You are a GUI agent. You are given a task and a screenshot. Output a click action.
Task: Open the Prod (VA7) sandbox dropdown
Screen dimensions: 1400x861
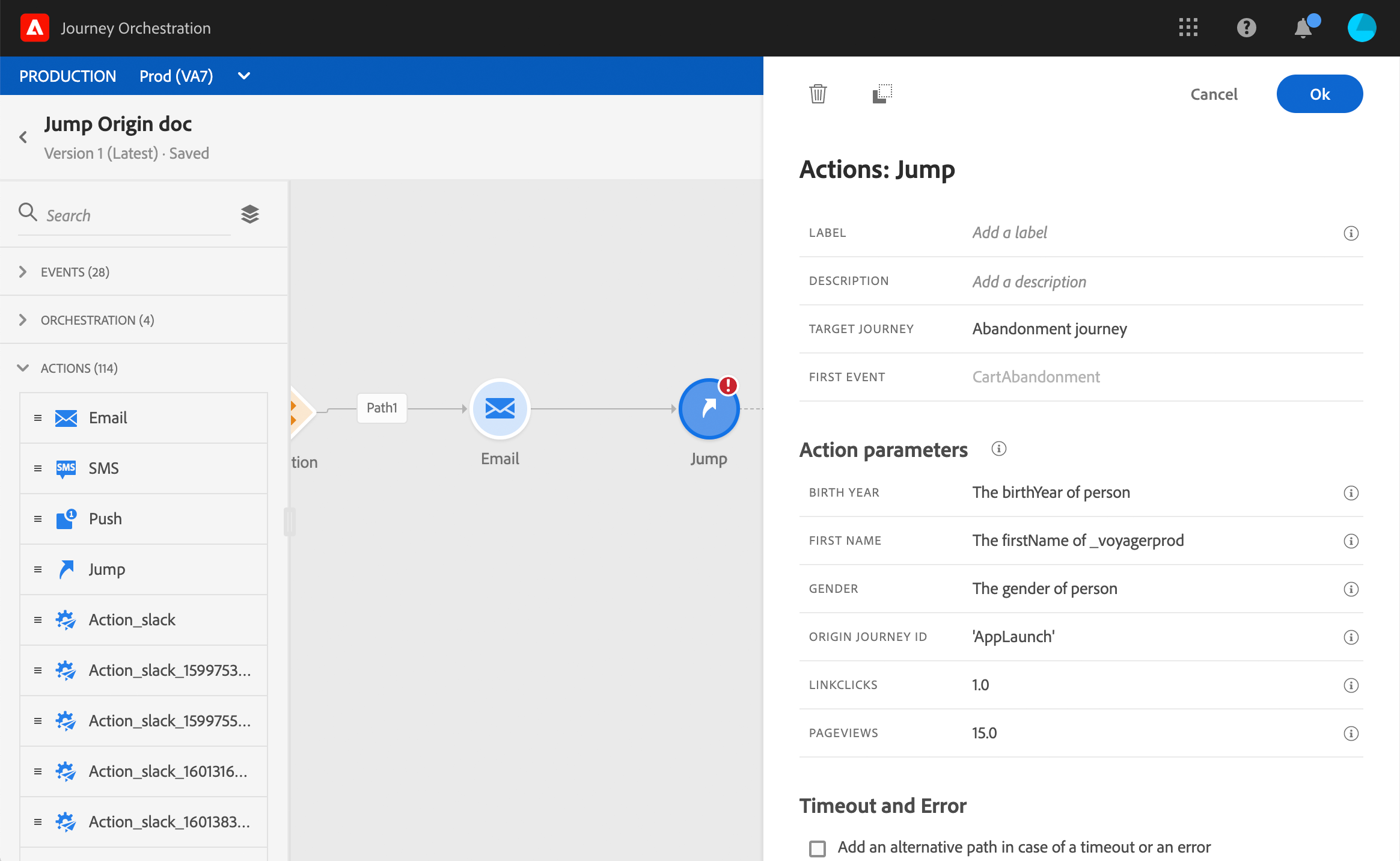(x=243, y=76)
